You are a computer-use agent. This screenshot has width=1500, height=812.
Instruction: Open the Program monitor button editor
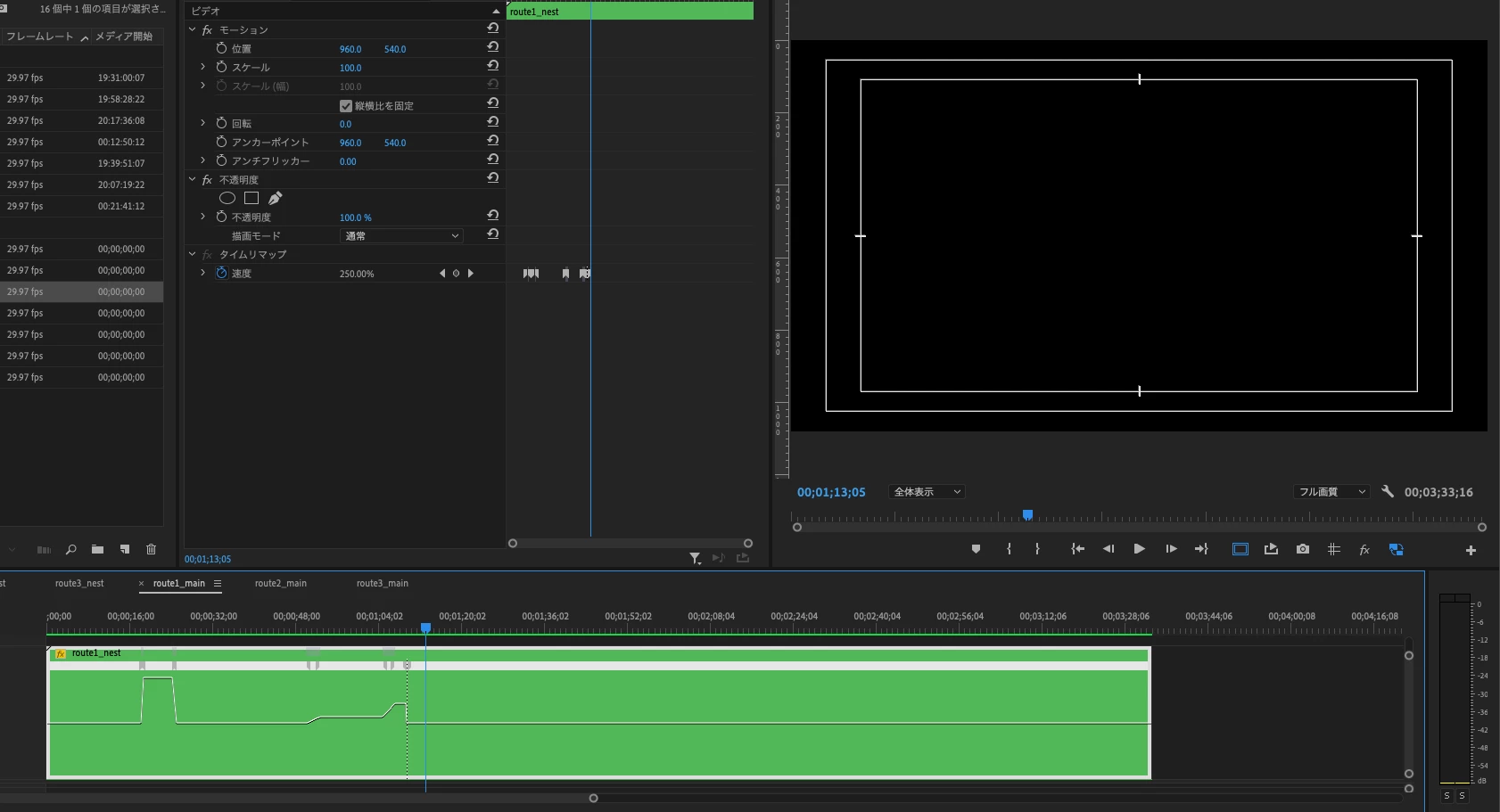(x=1471, y=550)
